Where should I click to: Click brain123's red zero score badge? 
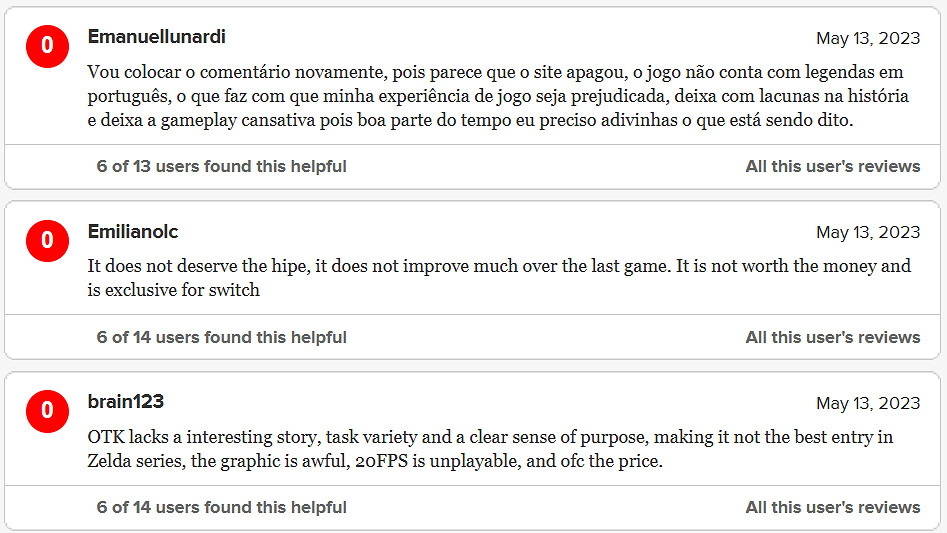(x=47, y=411)
